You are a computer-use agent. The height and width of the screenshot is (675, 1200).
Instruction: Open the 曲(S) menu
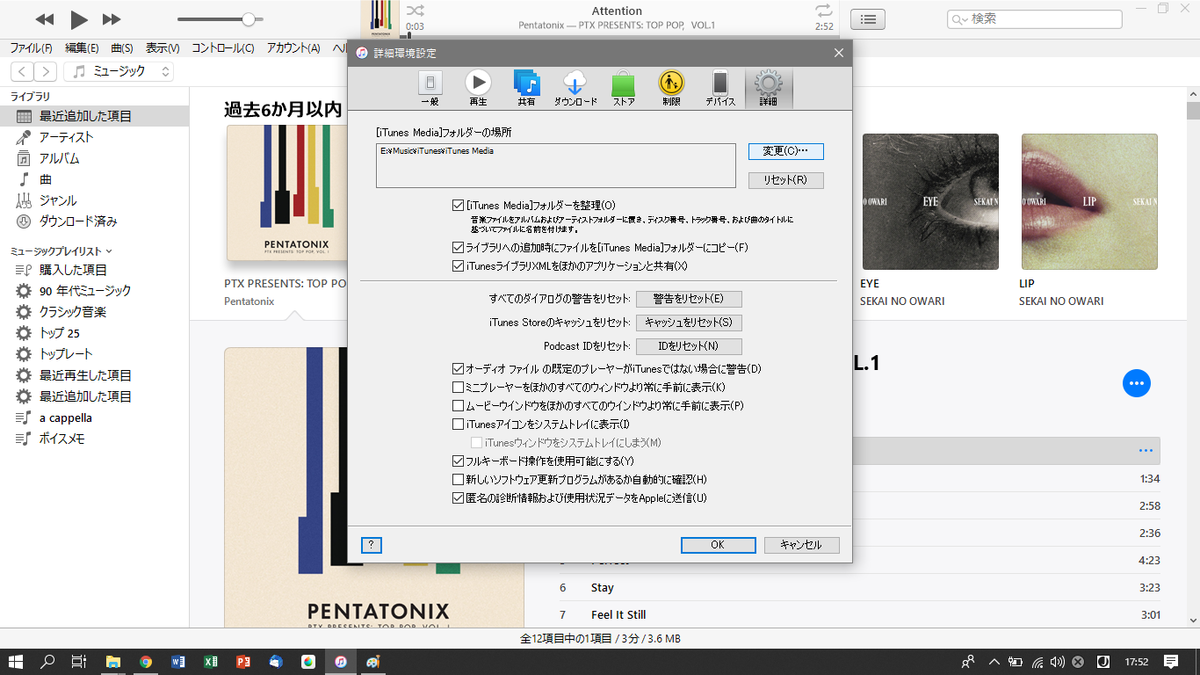point(122,48)
